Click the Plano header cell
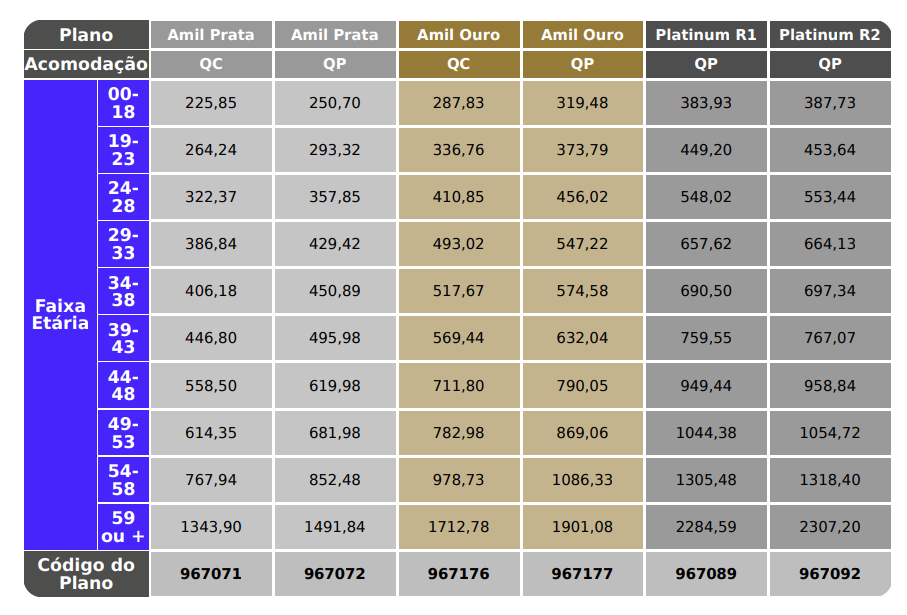This screenshot has width=907, height=615. (x=86, y=35)
